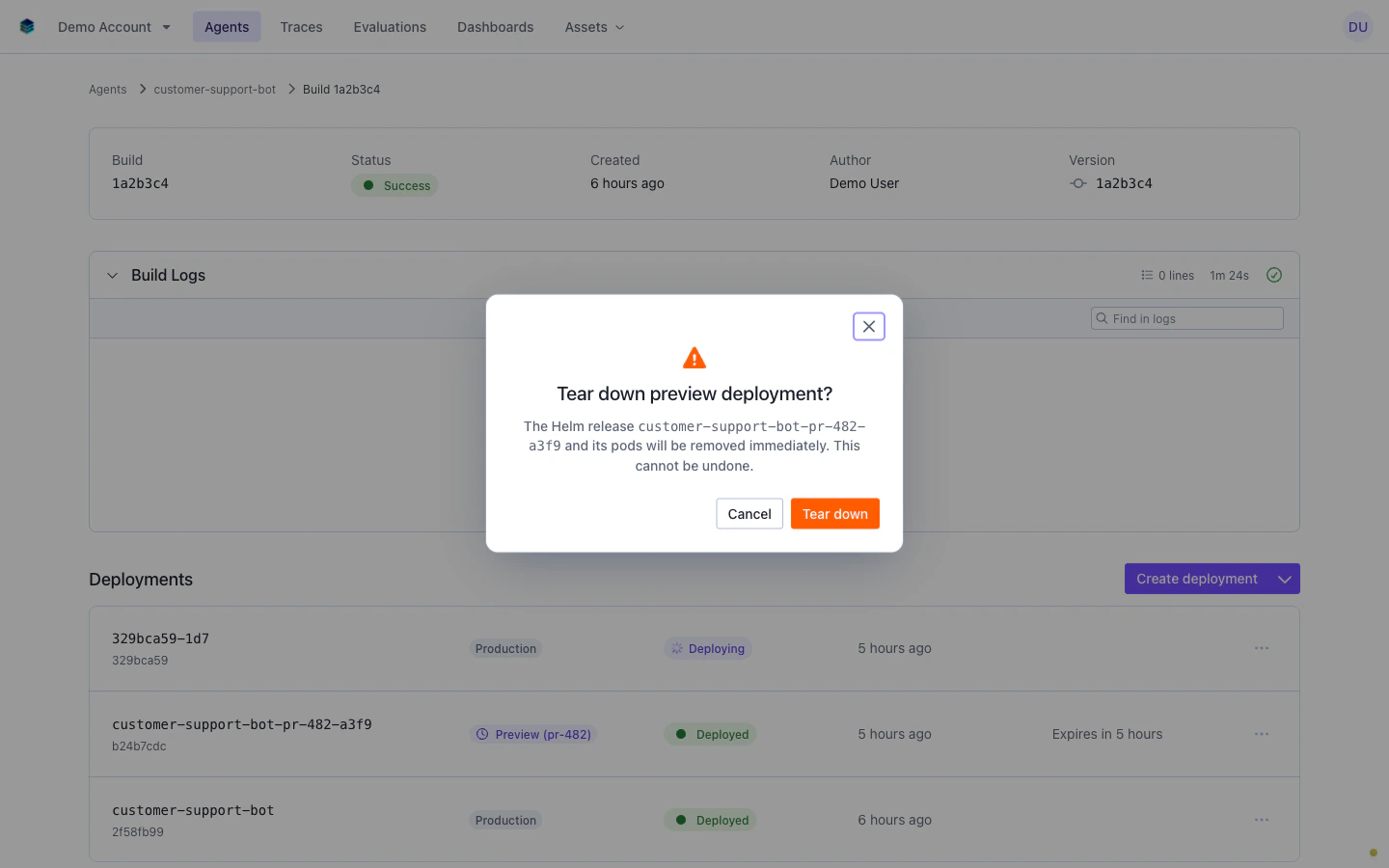1389x868 pixels.
Task: Click the version commit icon beside 1a2b3c4
Action: coord(1078,183)
